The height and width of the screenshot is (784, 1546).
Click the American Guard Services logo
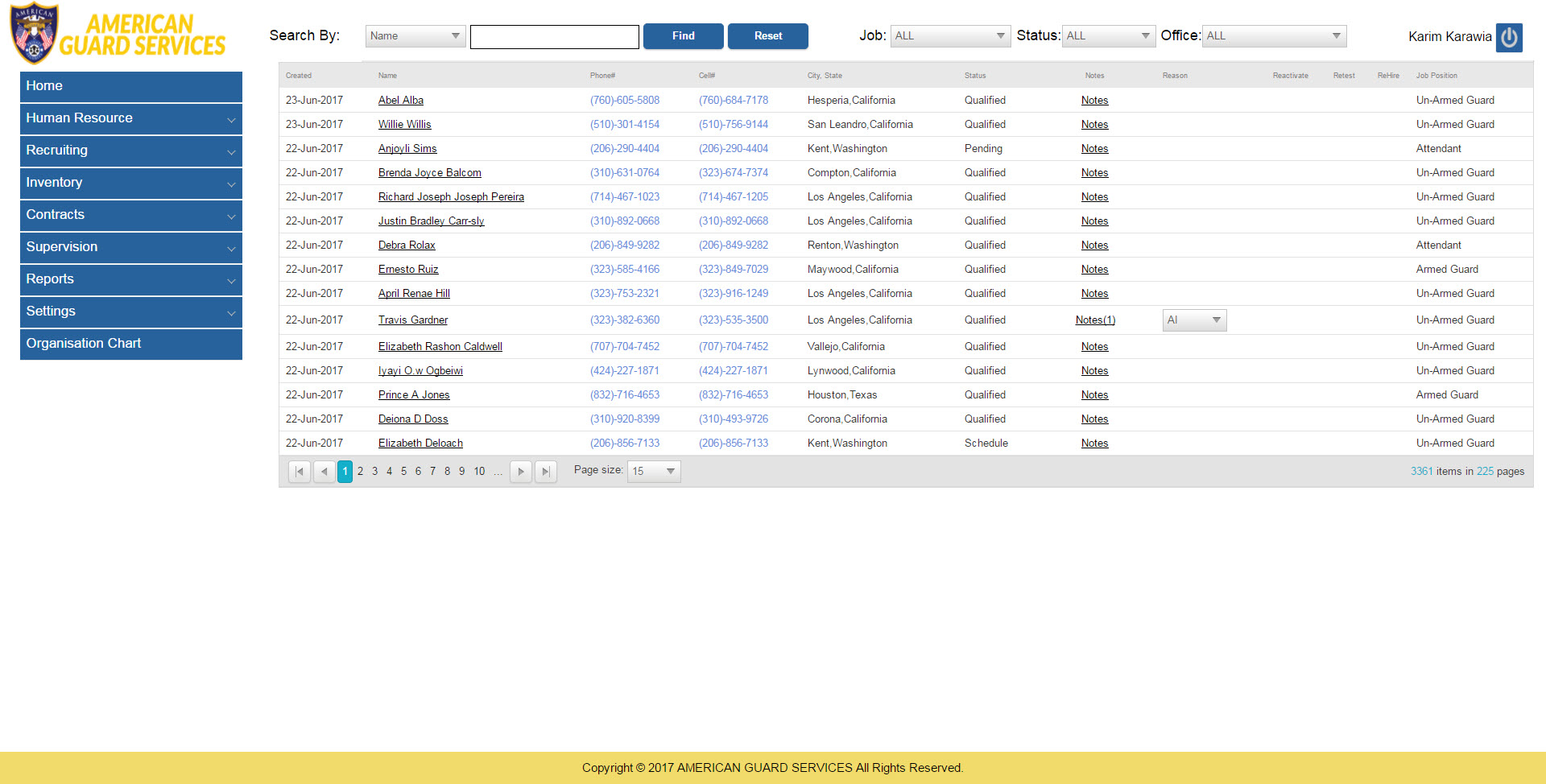pyautogui.click(x=118, y=35)
